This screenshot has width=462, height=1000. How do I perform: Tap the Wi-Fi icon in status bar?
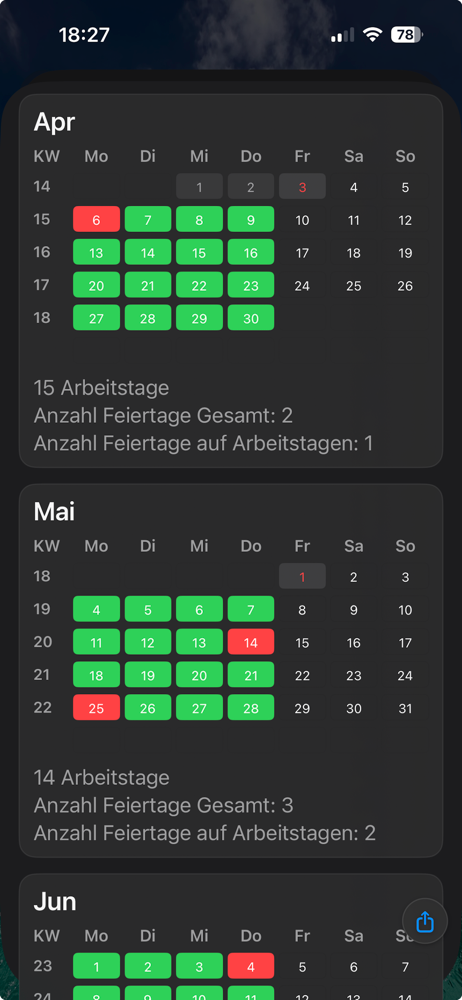click(x=372, y=35)
